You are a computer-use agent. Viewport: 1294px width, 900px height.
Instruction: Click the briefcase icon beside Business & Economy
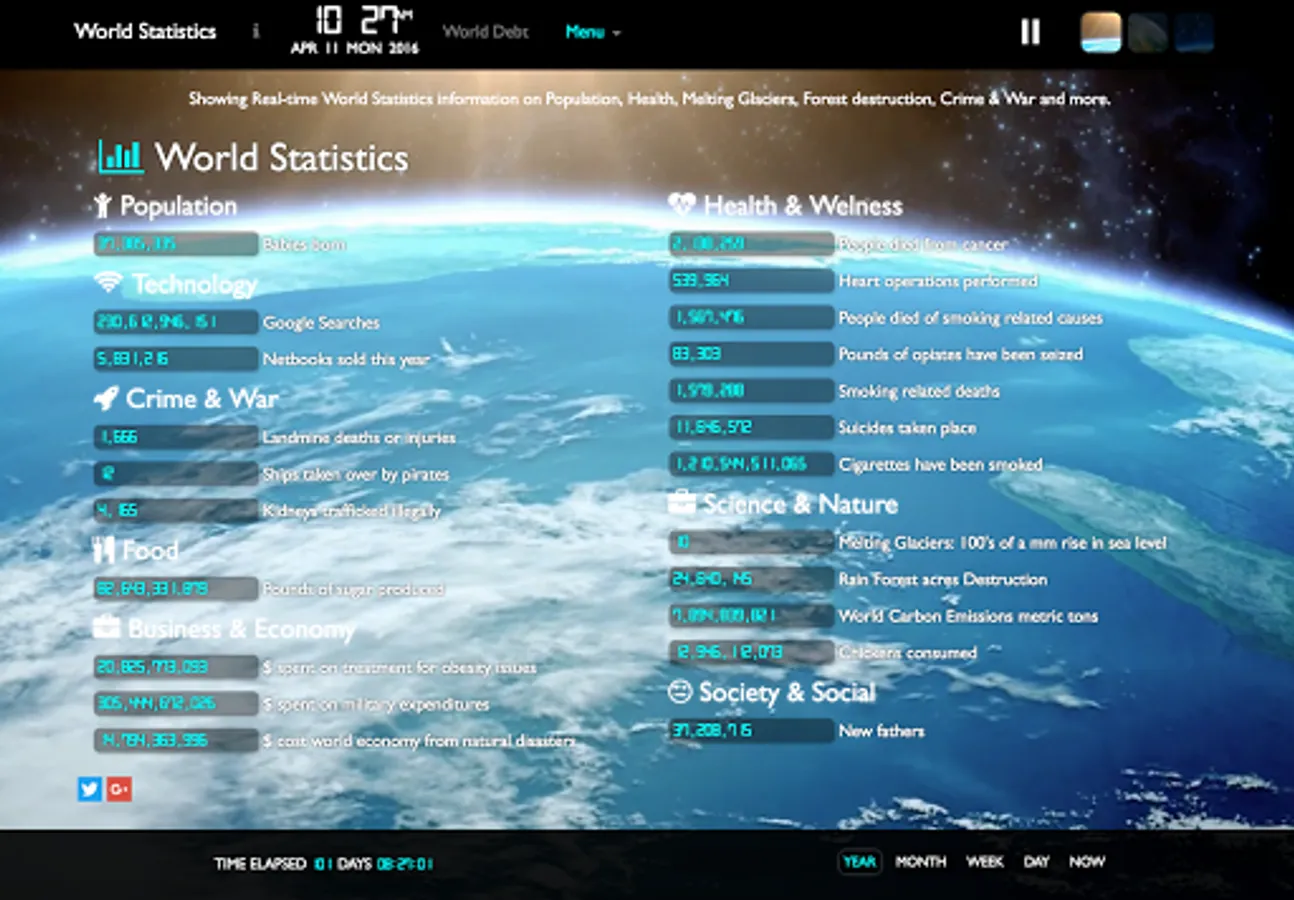(106, 627)
